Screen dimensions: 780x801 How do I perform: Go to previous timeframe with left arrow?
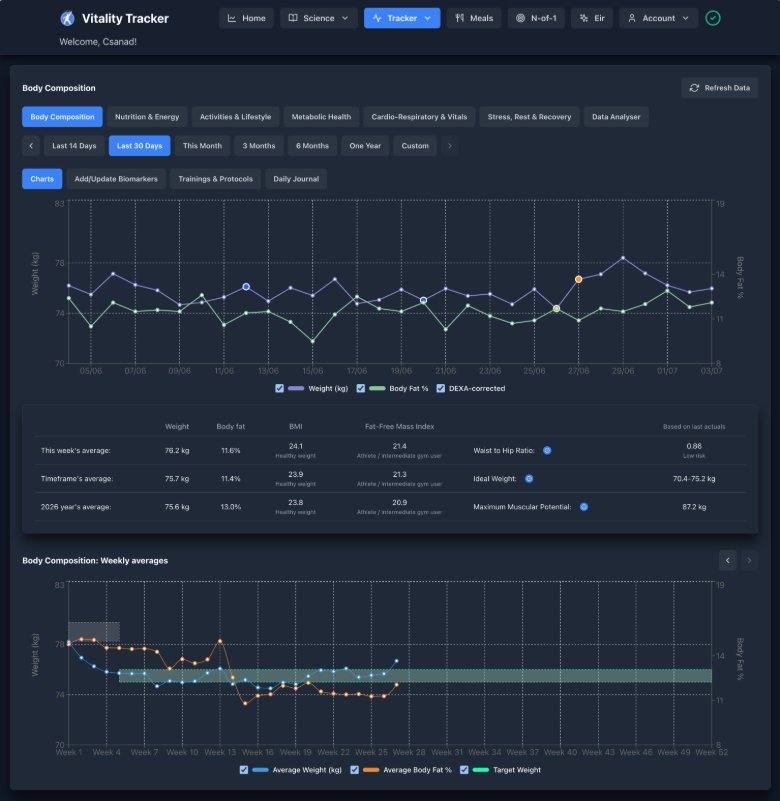tap(31, 146)
